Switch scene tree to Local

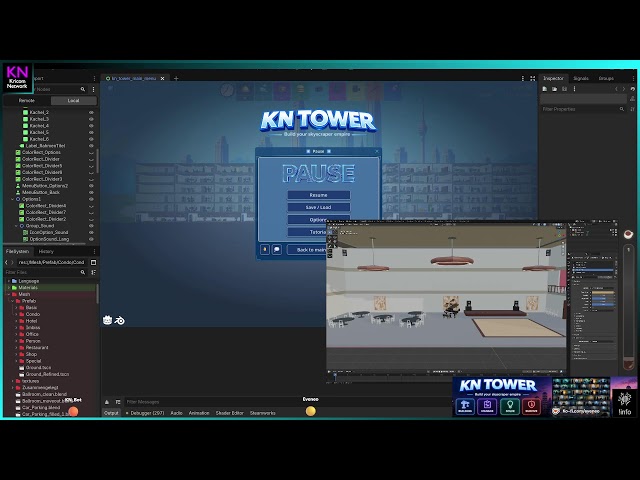[73, 100]
